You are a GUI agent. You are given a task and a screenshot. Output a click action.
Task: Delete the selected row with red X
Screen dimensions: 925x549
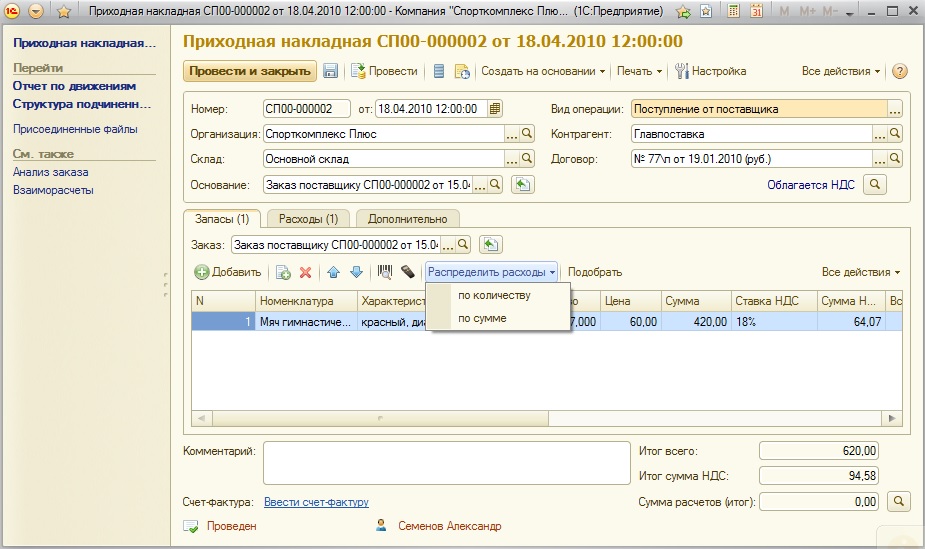click(306, 272)
